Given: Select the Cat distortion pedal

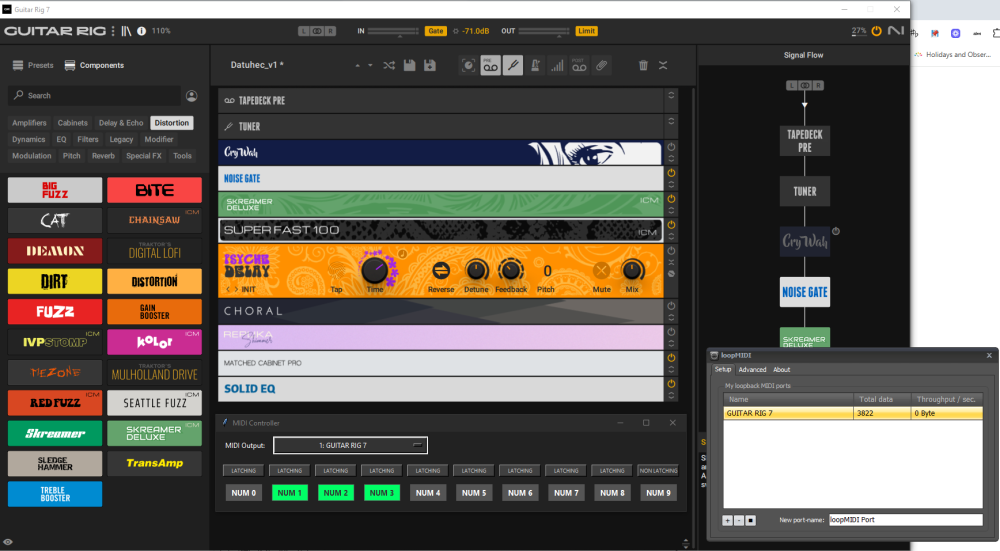Looking at the screenshot, I should 55,220.
